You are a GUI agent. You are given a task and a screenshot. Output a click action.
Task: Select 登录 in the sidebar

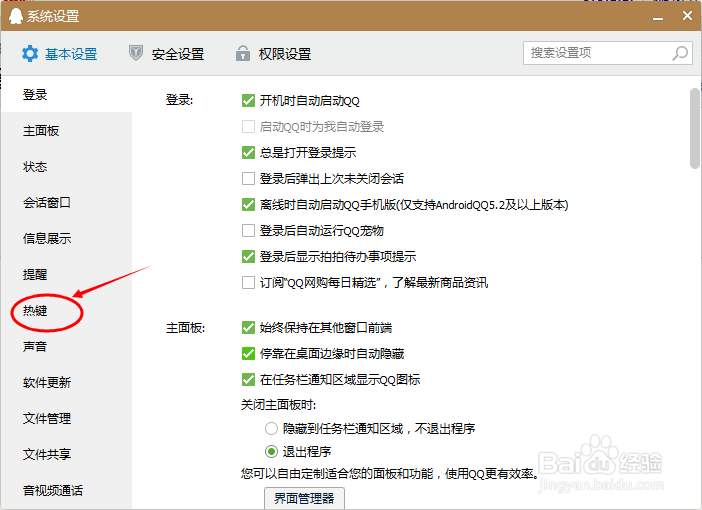(x=67, y=94)
